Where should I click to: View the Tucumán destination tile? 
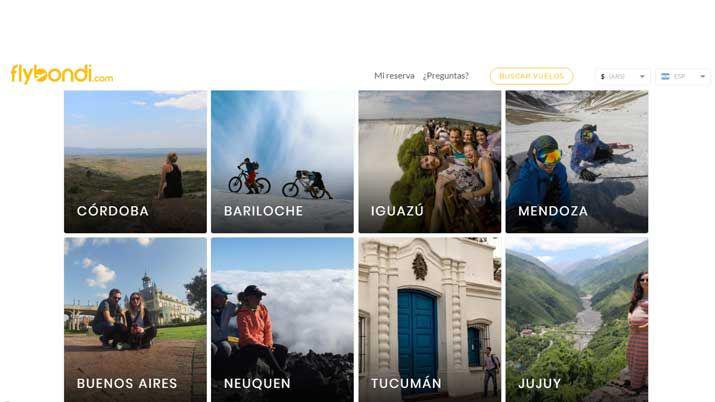point(430,320)
